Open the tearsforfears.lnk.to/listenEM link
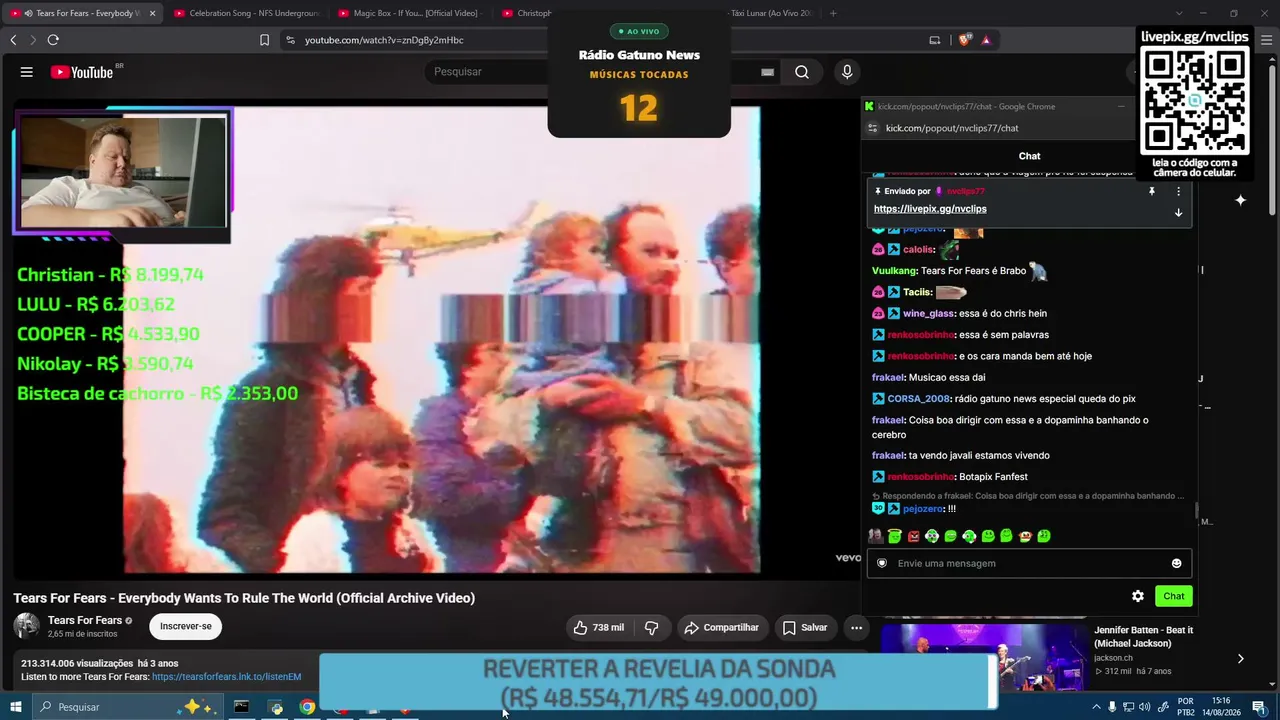Screen dimensions: 1280x720 click(x=226, y=677)
